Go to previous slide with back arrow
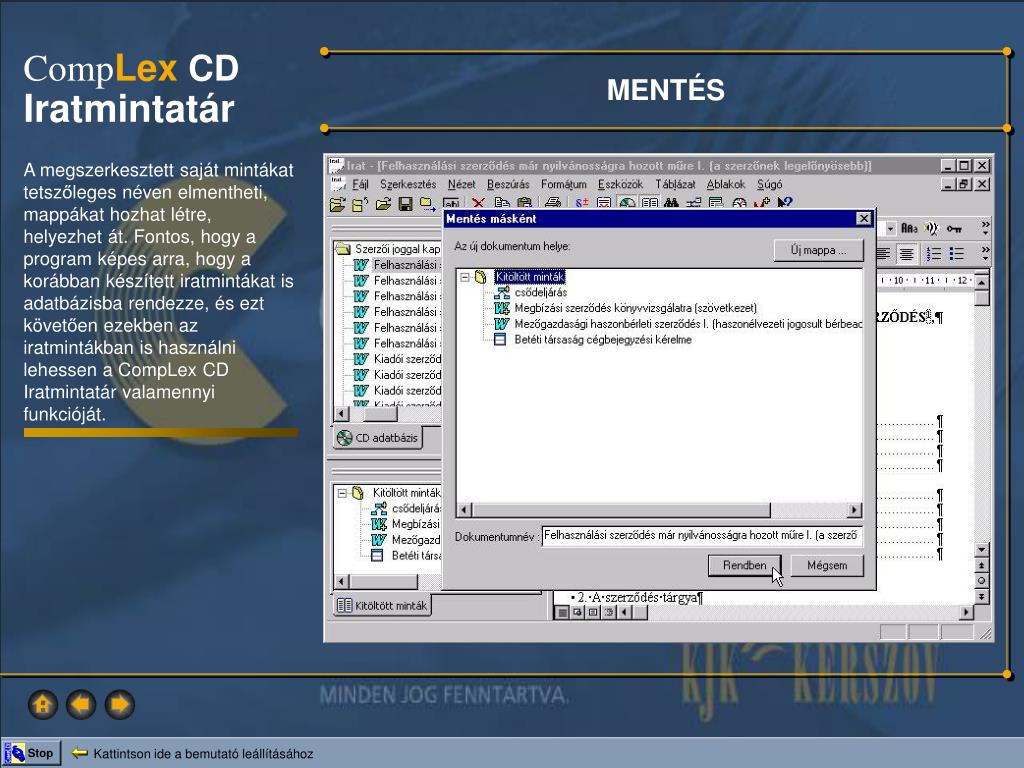This screenshot has height=768, width=1024. pyautogui.click(x=81, y=705)
